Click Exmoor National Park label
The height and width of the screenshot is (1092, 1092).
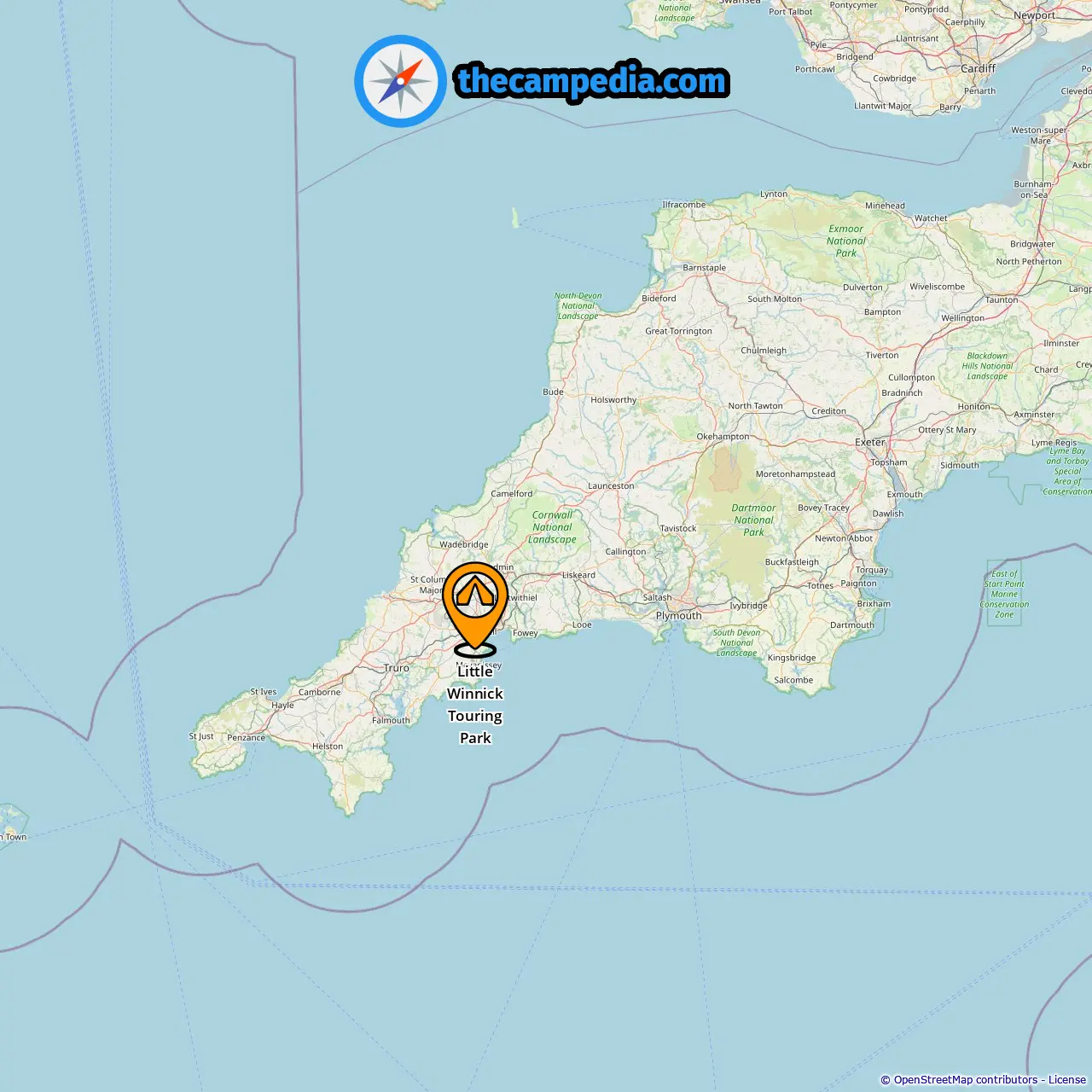coord(846,241)
